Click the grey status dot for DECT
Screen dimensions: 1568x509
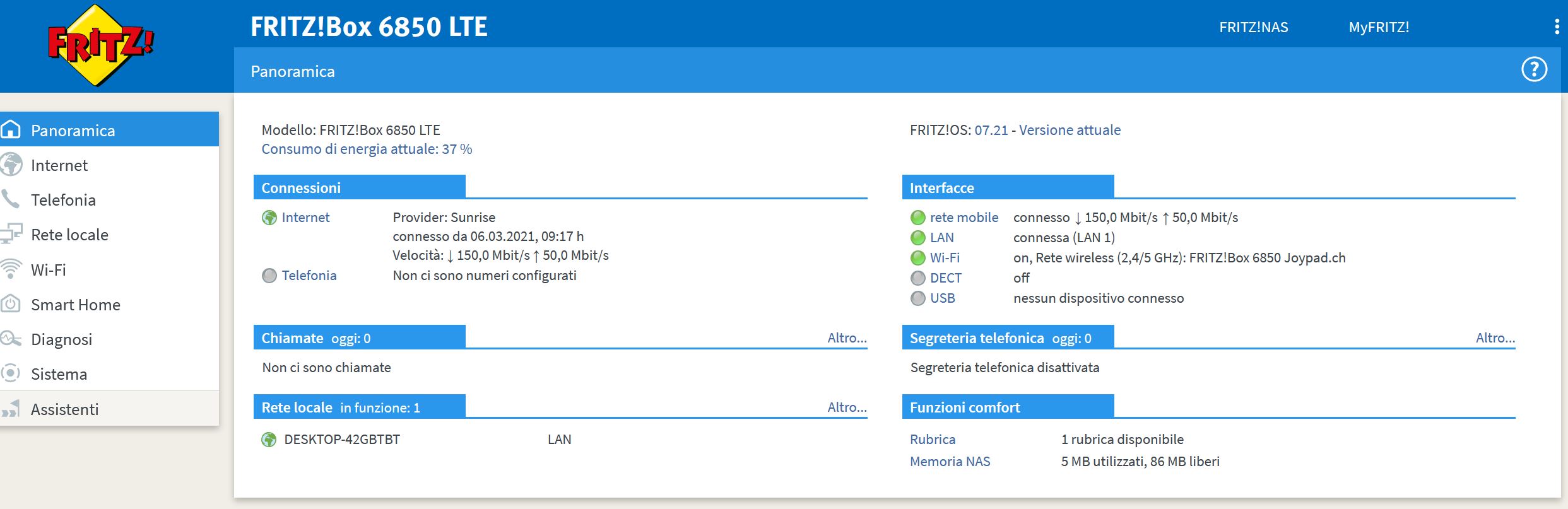918,278
